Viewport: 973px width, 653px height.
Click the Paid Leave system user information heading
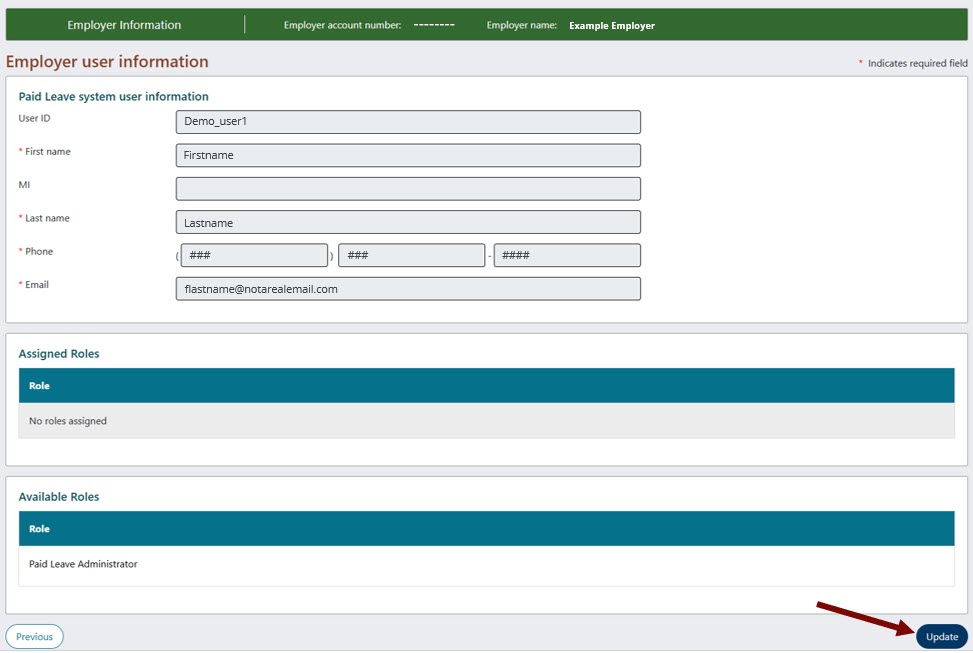pyautogui.click(x=111, y=96)
